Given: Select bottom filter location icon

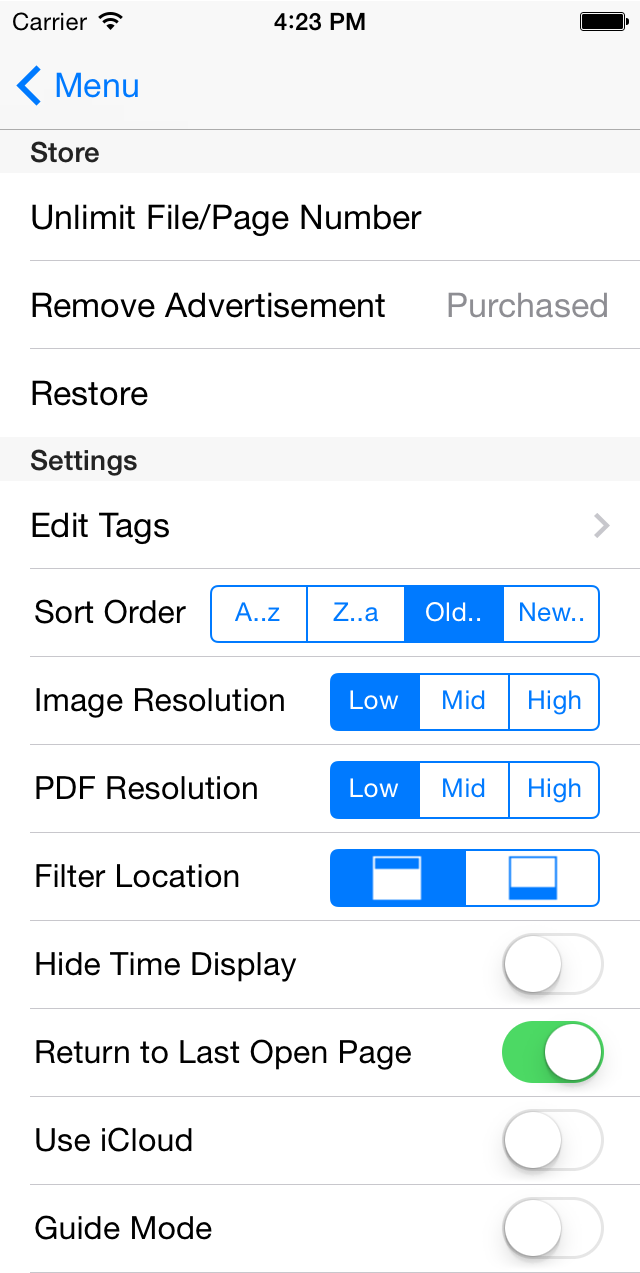Looking at the screenshot, I should 532,878.
